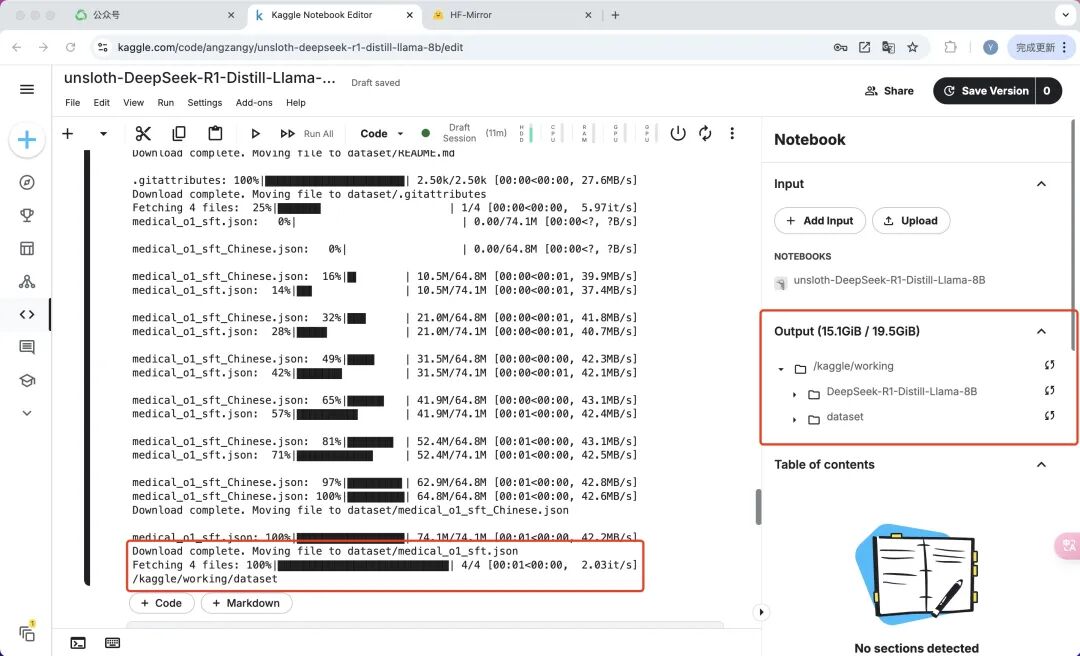Click the Save Version button
Viewport: 1080px width, 656px height.
click(x=985, y=91)
